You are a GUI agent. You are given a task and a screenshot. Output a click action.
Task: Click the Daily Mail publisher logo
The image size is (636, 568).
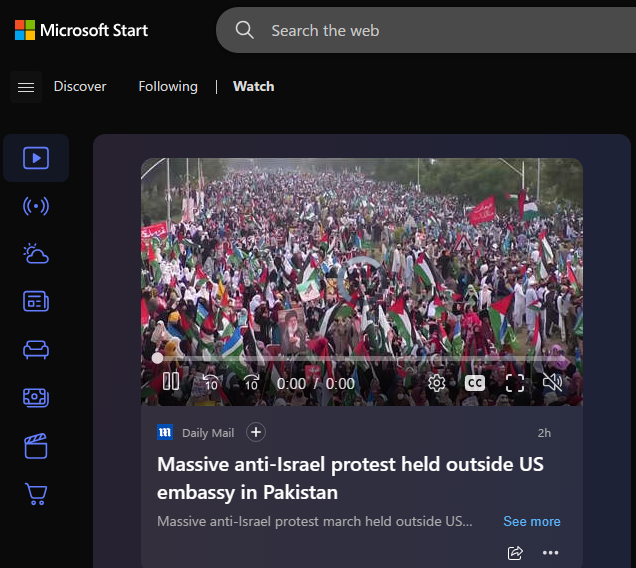click(165, 432)
